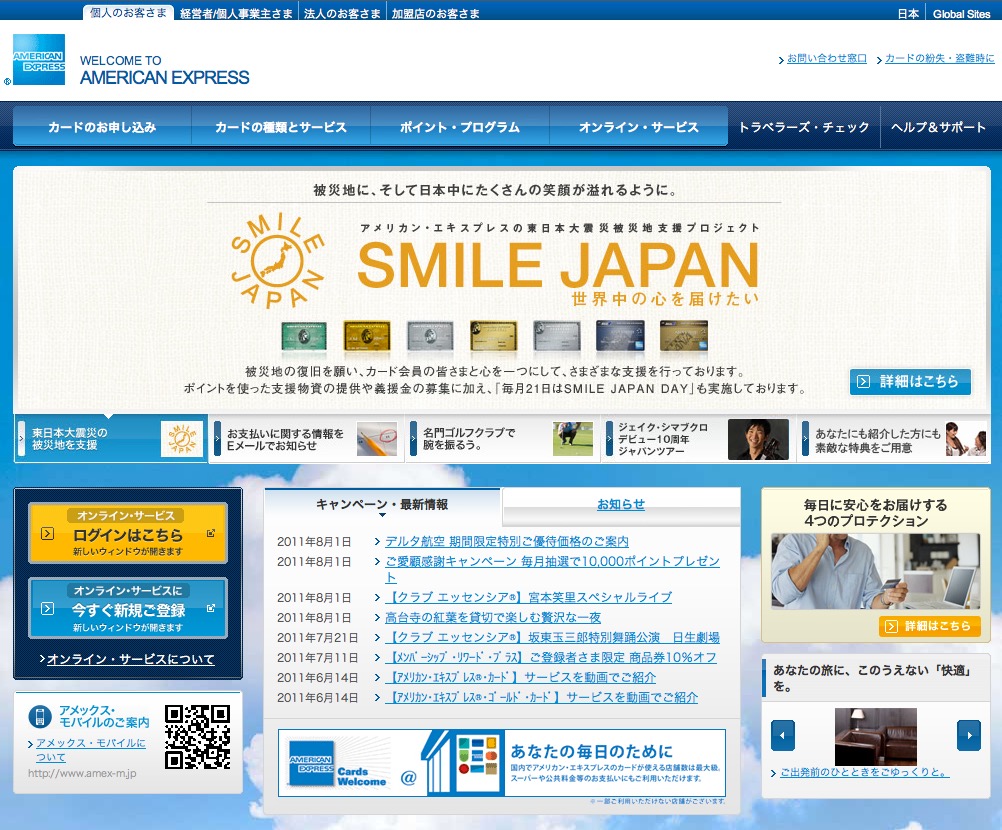The height and width of the screenshot is (830, 1002).
Task: Open 宮本笑里スペシャルライブ news link
Action: coord(528,597)
